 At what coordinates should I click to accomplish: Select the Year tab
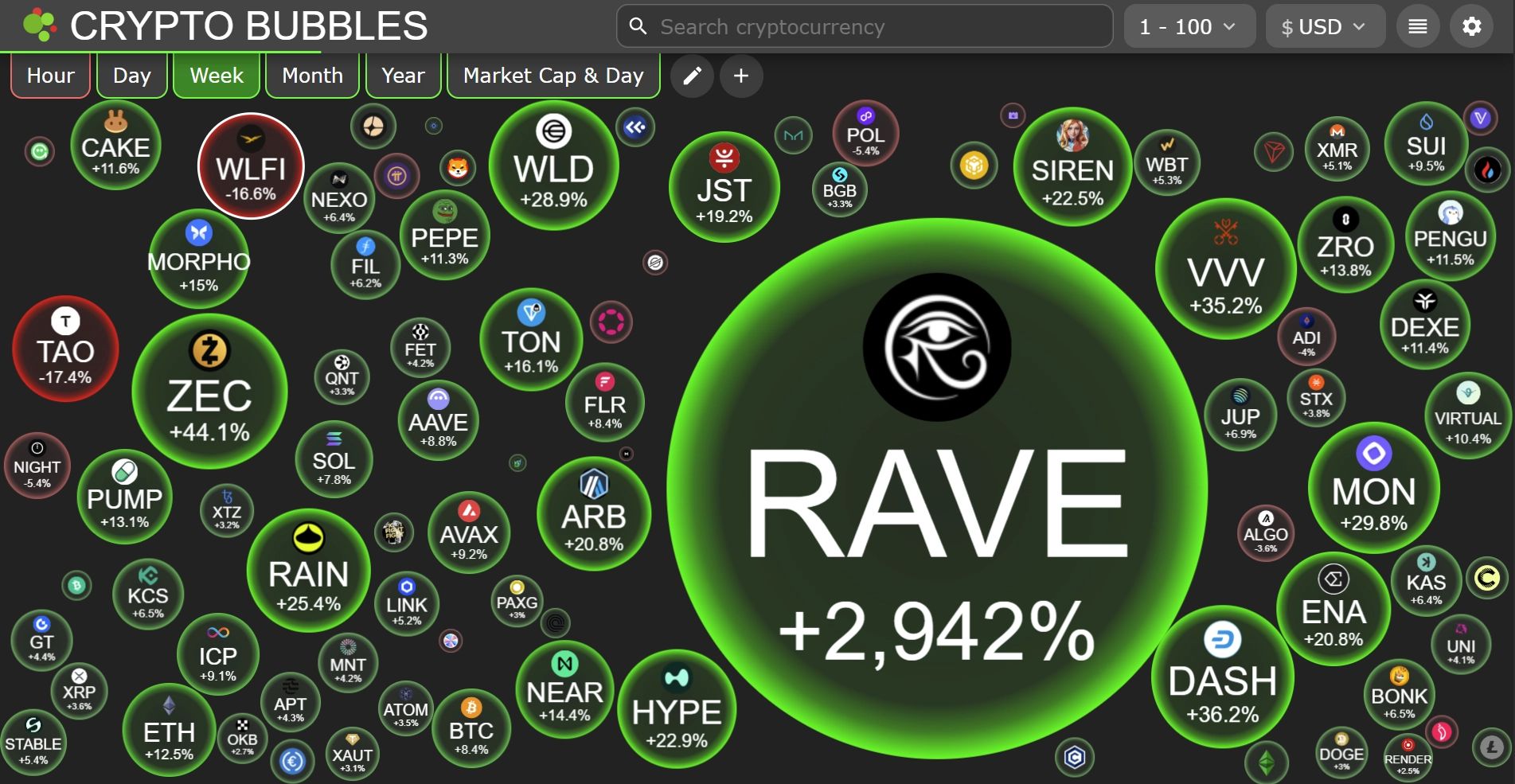(x=403, y=76)
